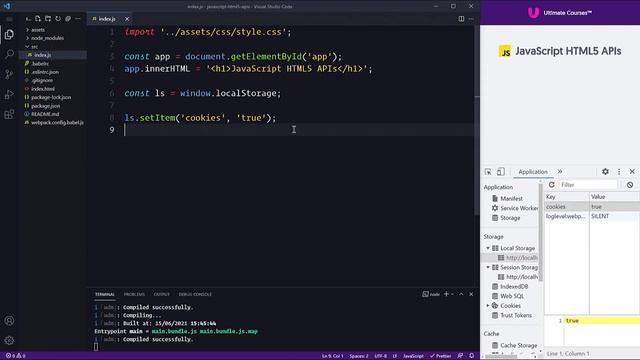
Task: Select Trust Tokens in Storage section
Action: (x=516, y=316)
